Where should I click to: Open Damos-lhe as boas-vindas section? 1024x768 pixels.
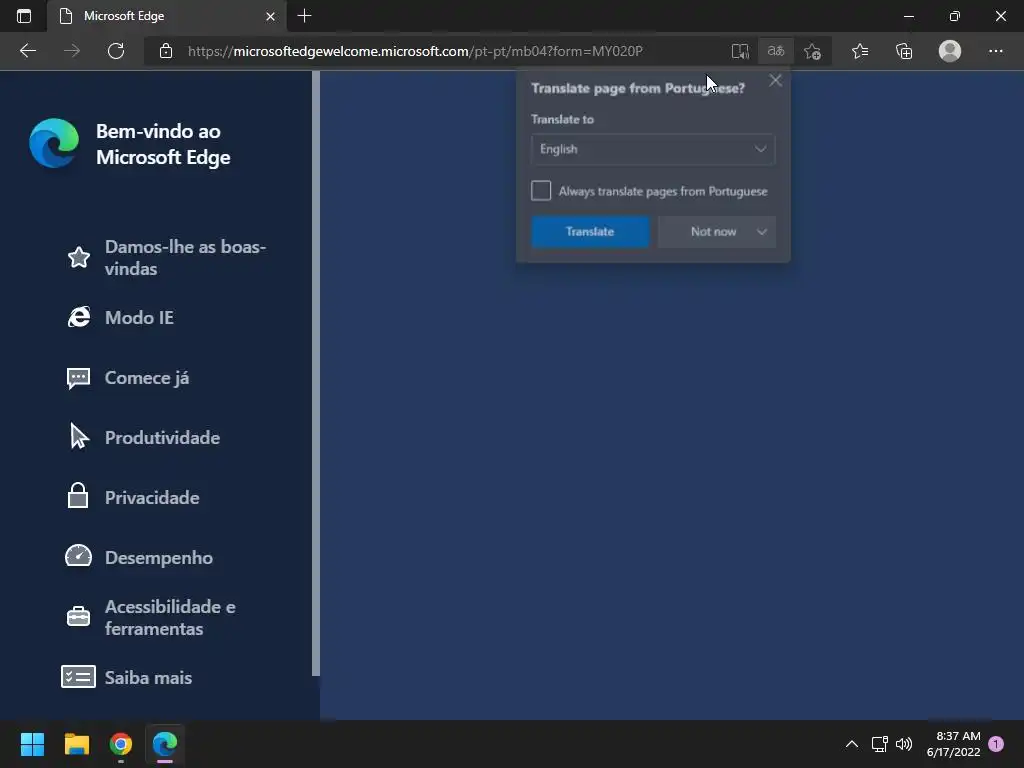(x=185, y=257)
